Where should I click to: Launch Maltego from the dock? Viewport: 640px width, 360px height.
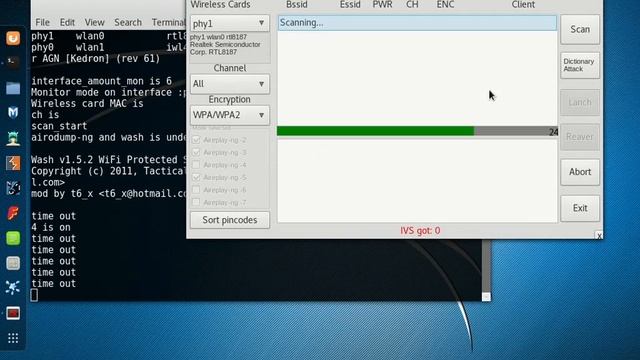click(13, 188)
